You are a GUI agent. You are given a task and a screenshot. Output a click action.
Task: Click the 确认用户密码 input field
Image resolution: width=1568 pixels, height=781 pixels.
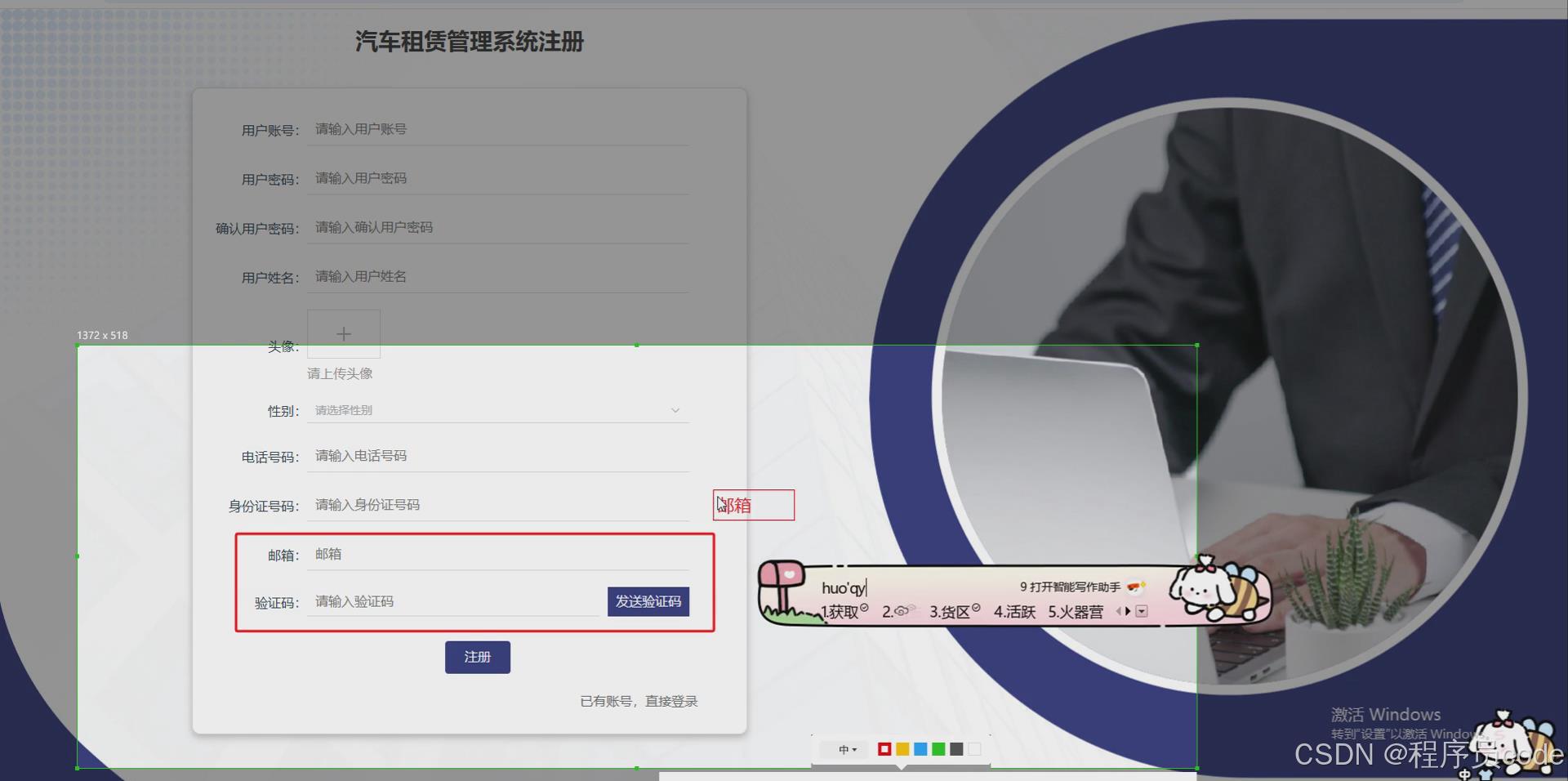tap(498, 227)
